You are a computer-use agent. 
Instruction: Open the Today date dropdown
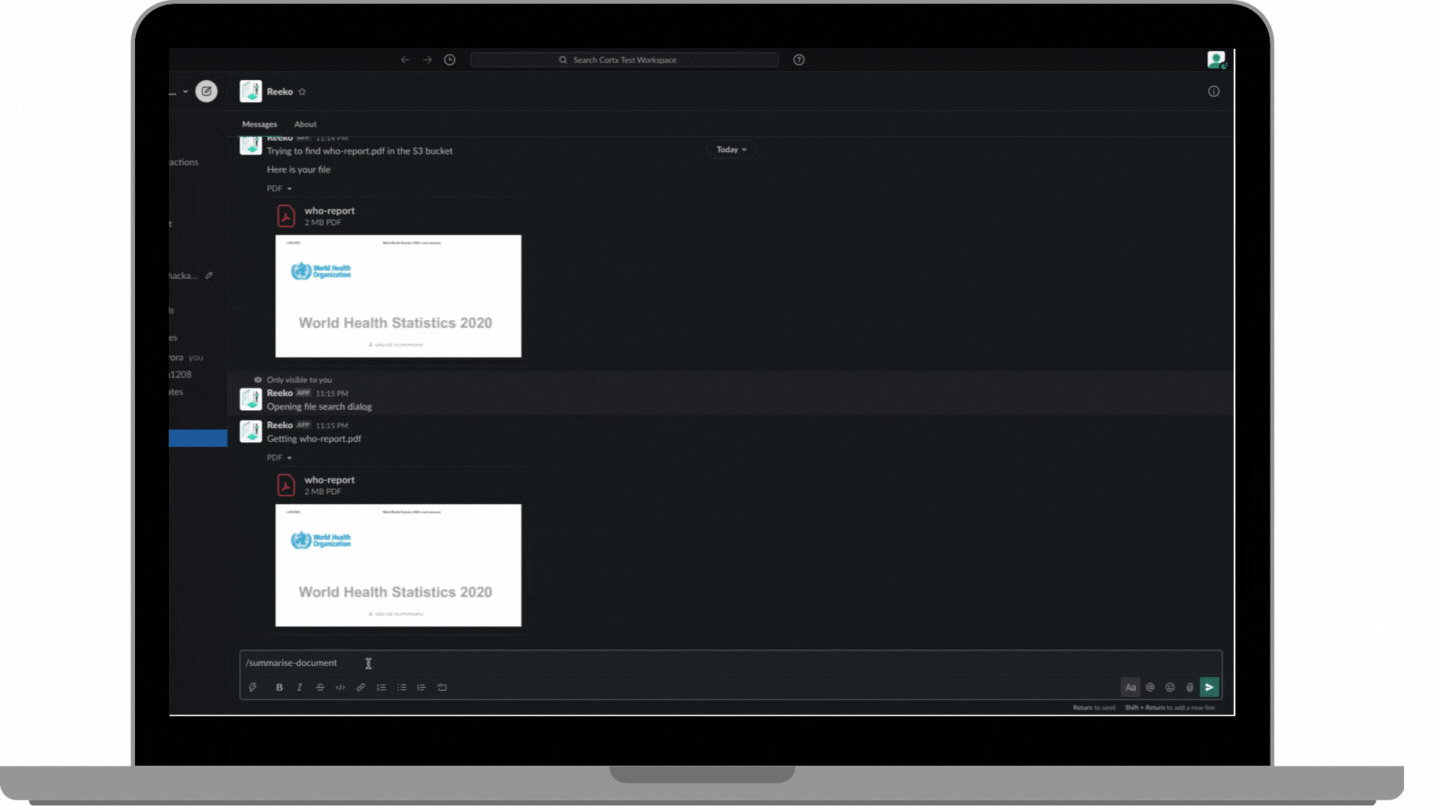732,150
